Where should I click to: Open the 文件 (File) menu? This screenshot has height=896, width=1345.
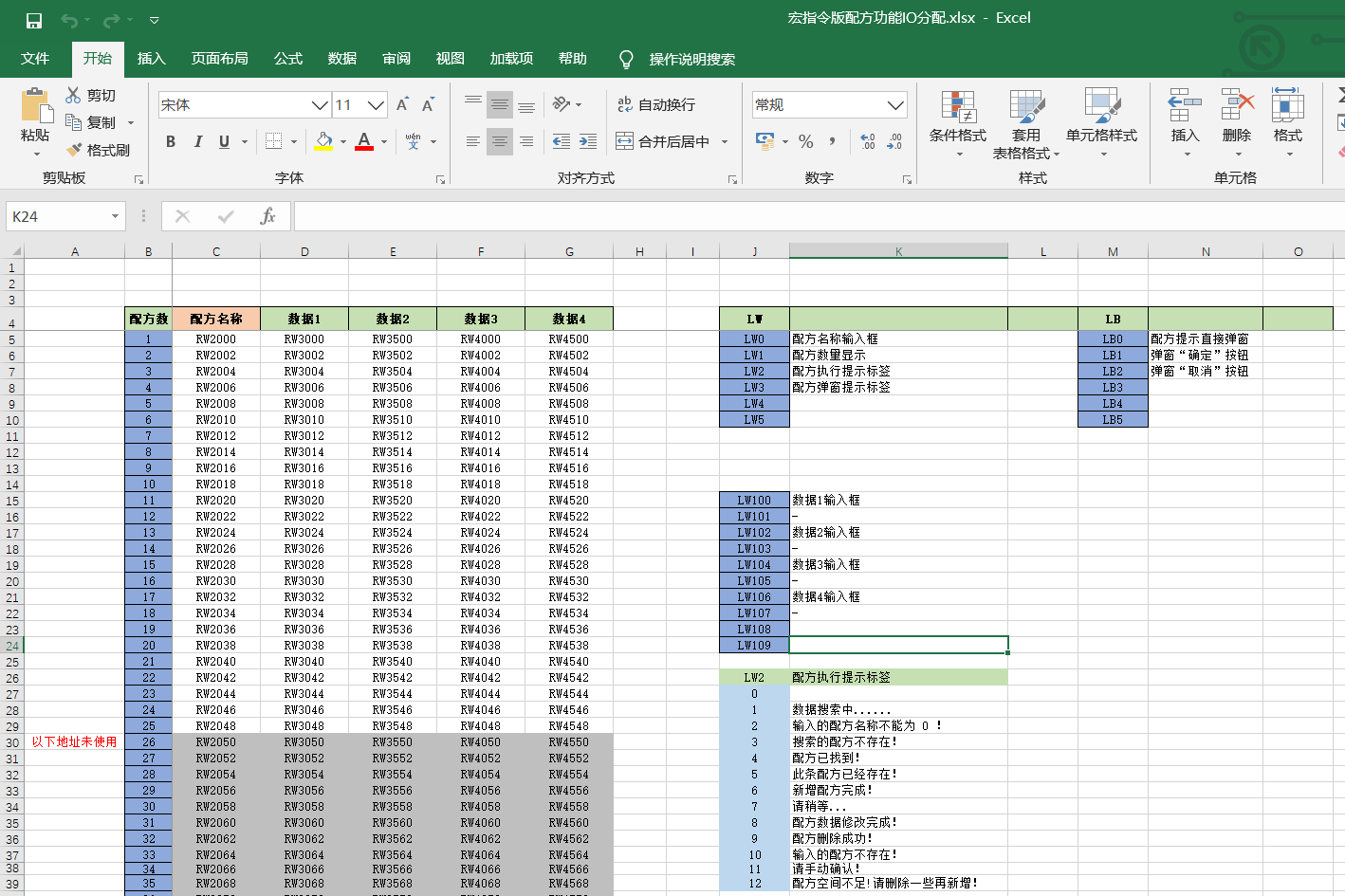pyautogui.click(x=35, y=59)
